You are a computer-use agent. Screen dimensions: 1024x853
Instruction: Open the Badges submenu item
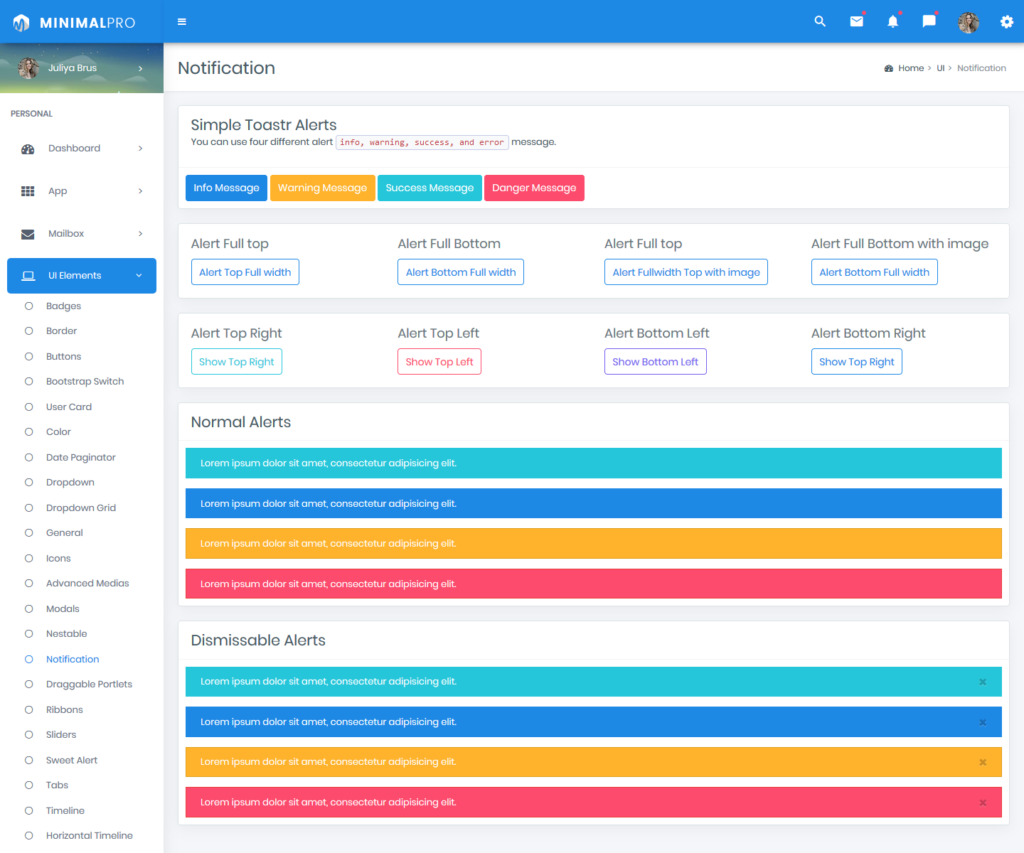click(63, 306)
